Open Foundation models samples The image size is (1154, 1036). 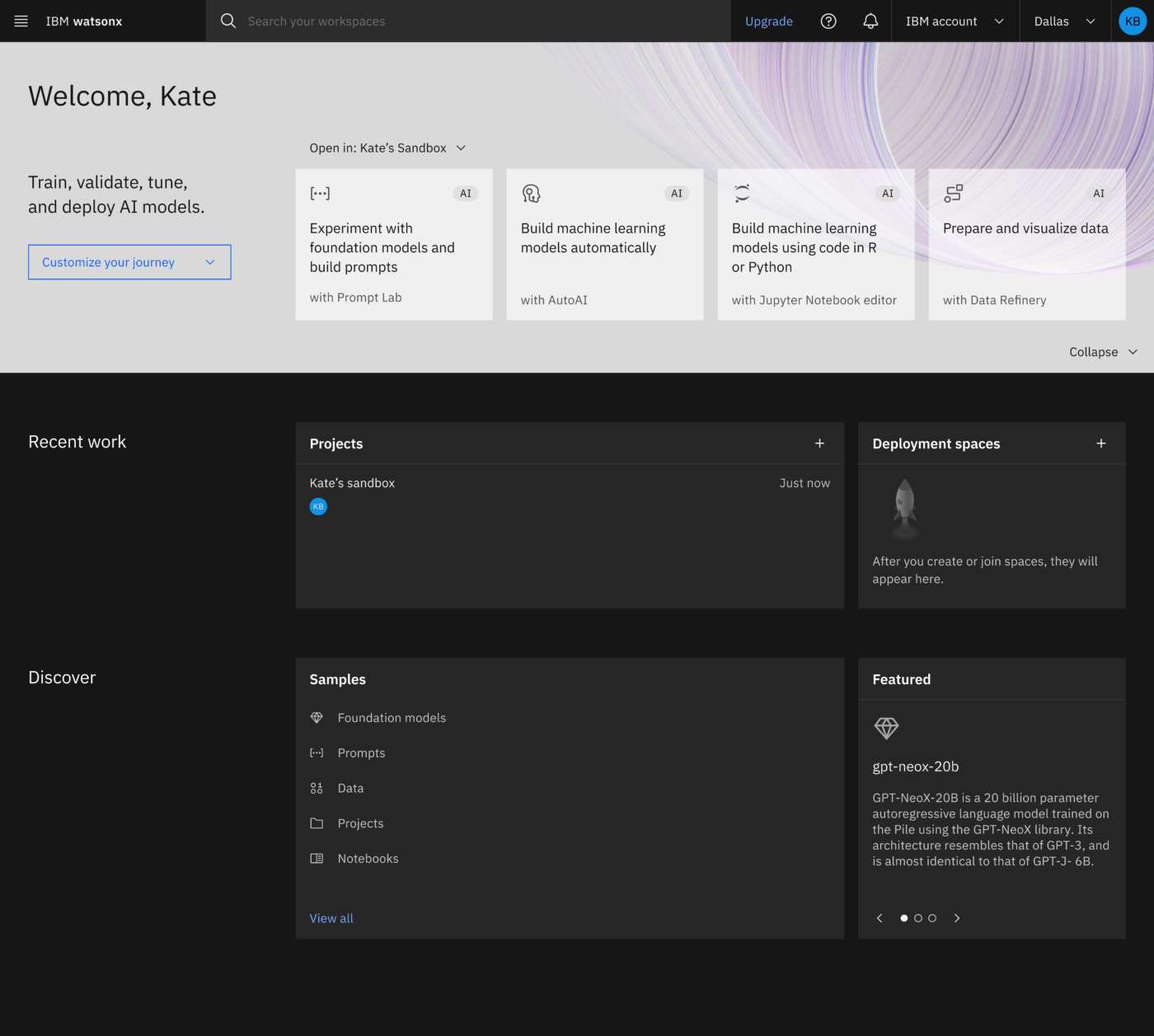point(392,718)
